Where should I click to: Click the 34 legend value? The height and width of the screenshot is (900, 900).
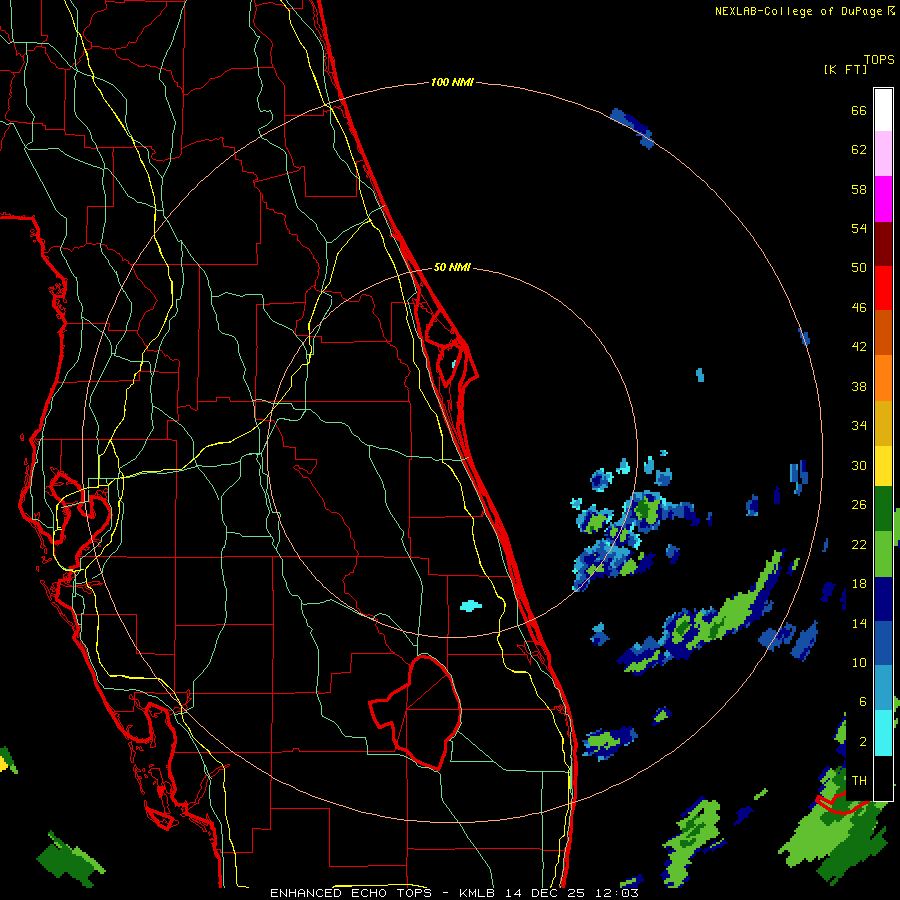(859, 426)
